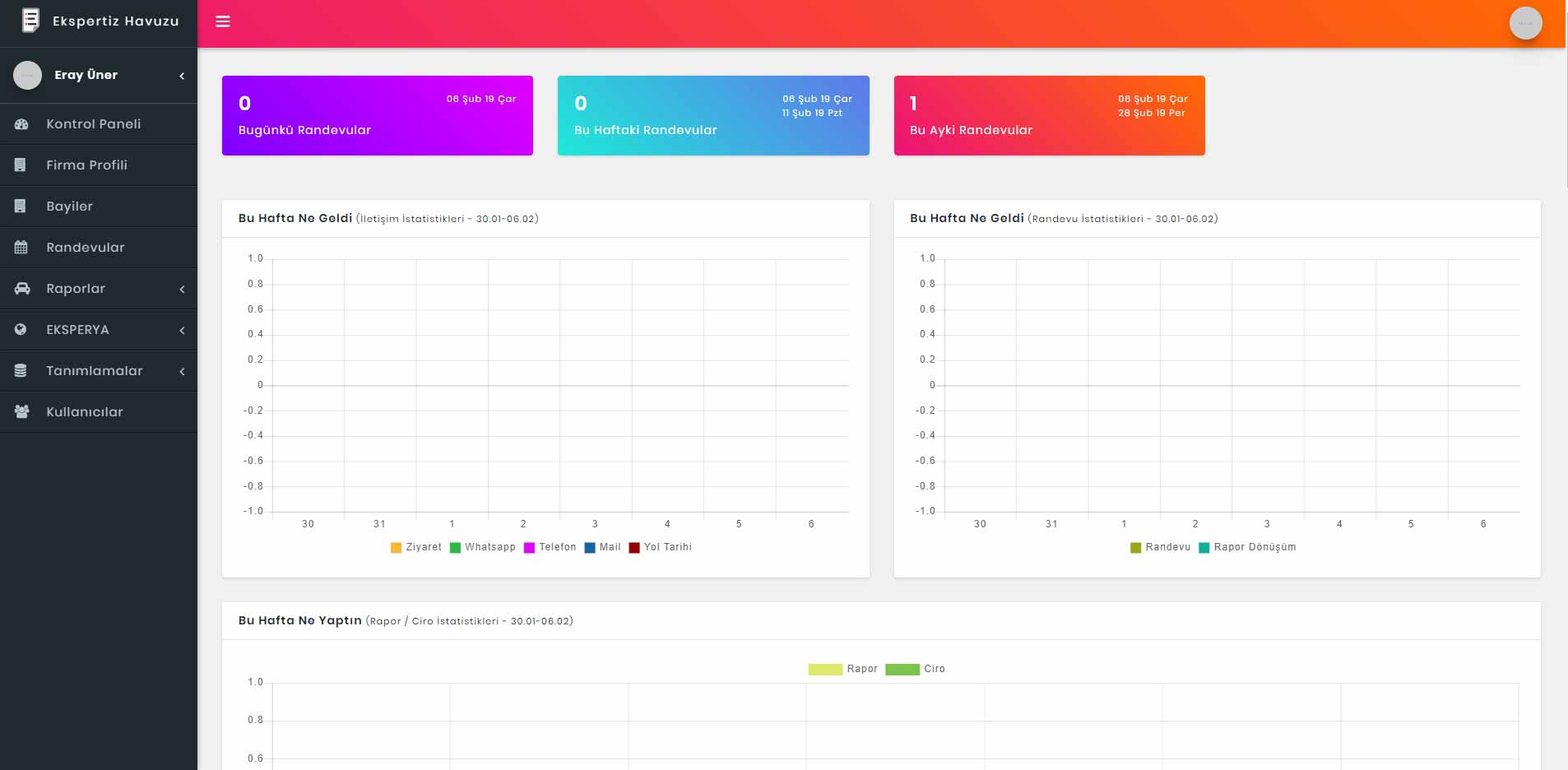Open Bugünkü Randevular card

tap(378, 115)
